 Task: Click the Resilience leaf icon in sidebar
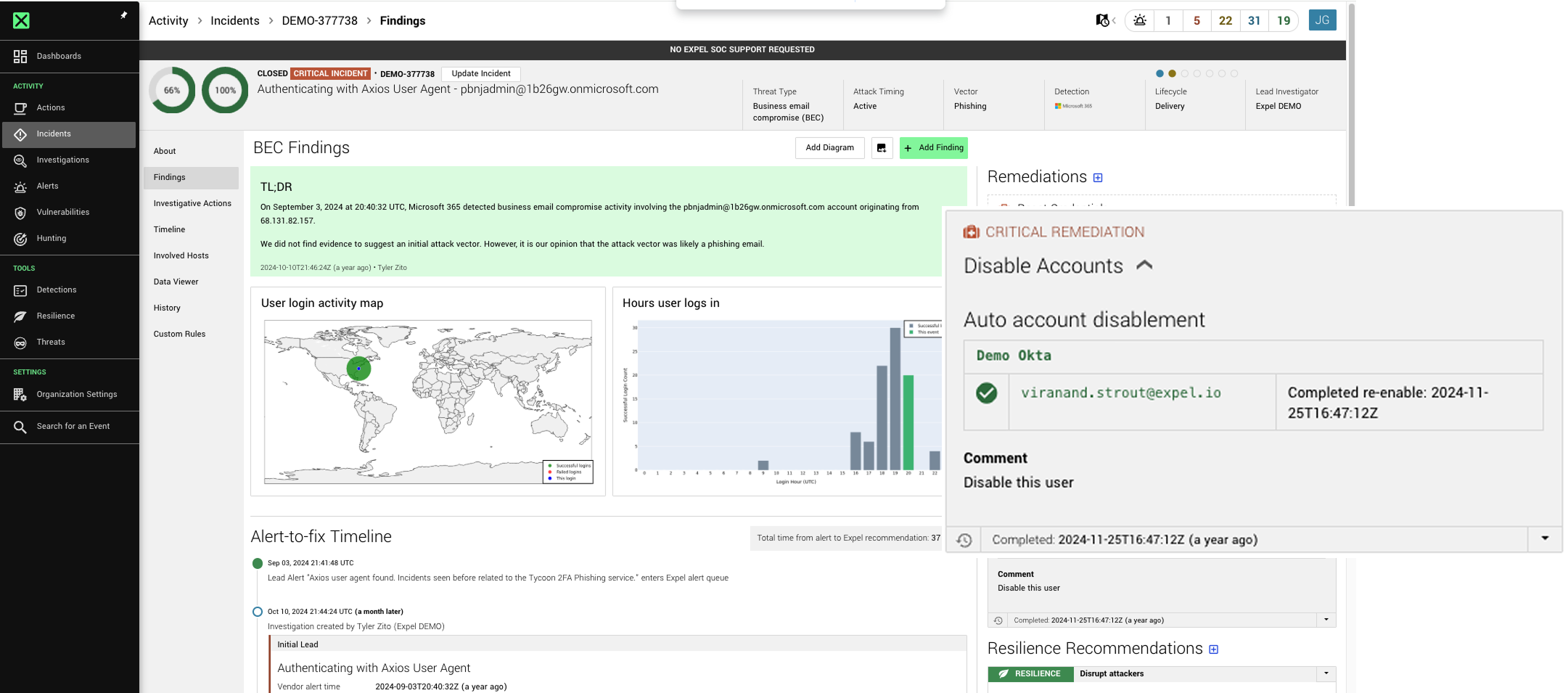point(20,316)
